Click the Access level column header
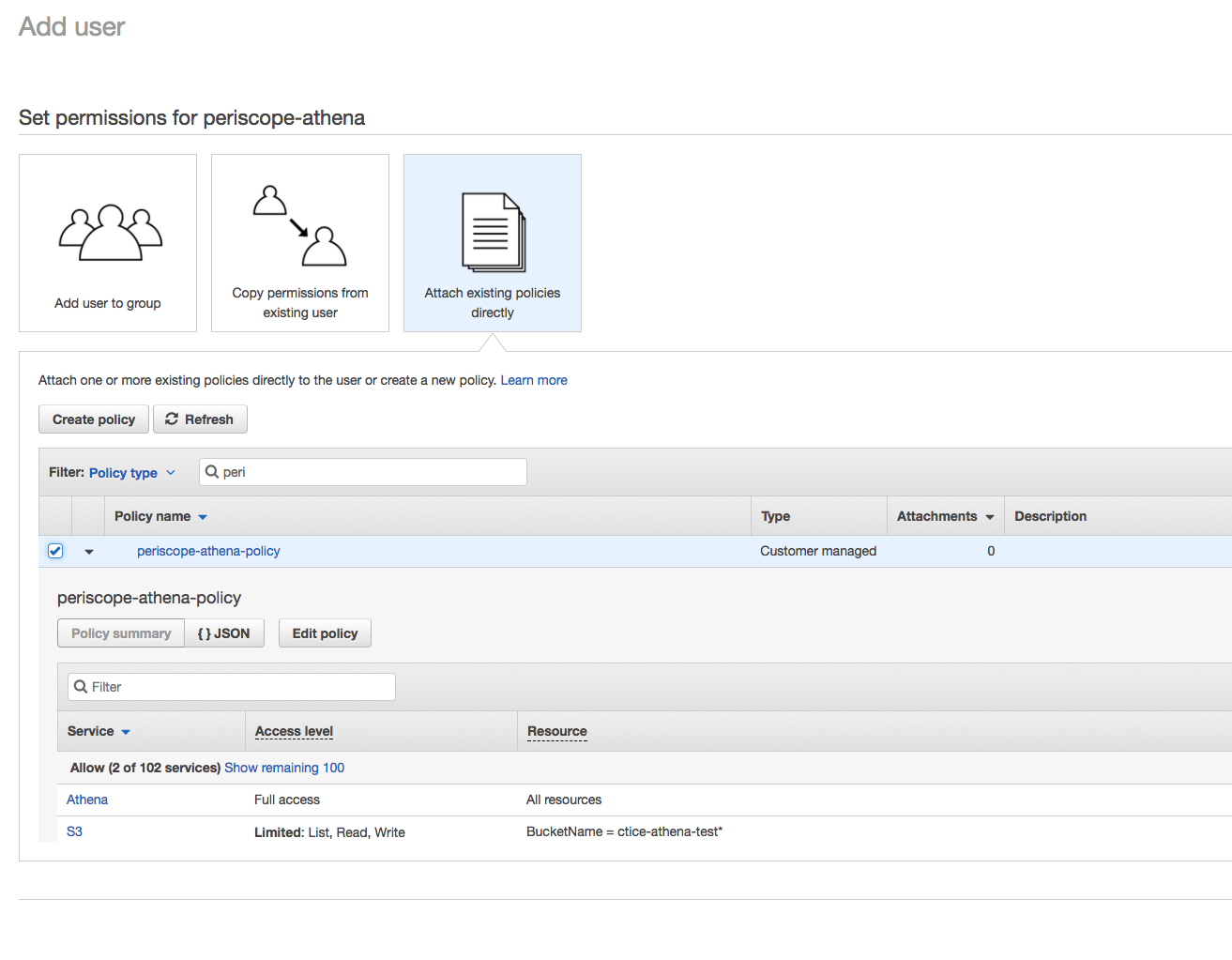The height and width of the screenshot is (960, 1232). coord(294,731)
